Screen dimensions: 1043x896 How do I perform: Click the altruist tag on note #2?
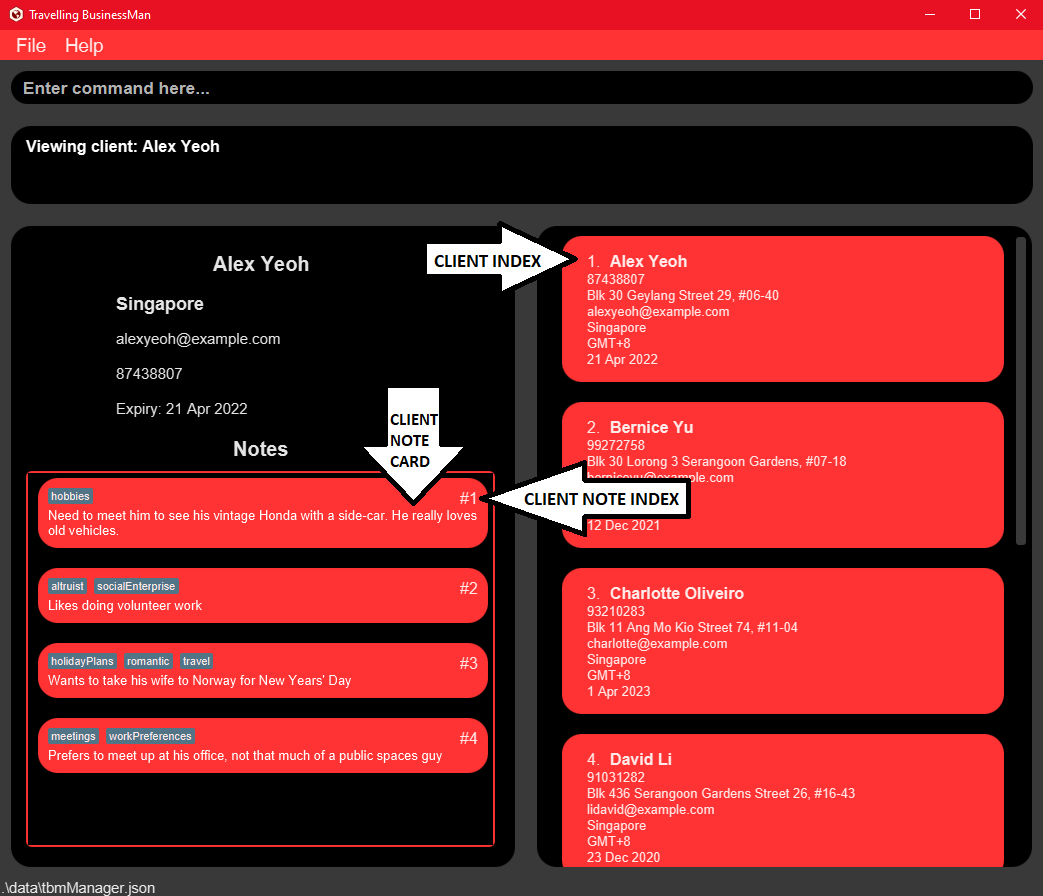pos(67,586)
